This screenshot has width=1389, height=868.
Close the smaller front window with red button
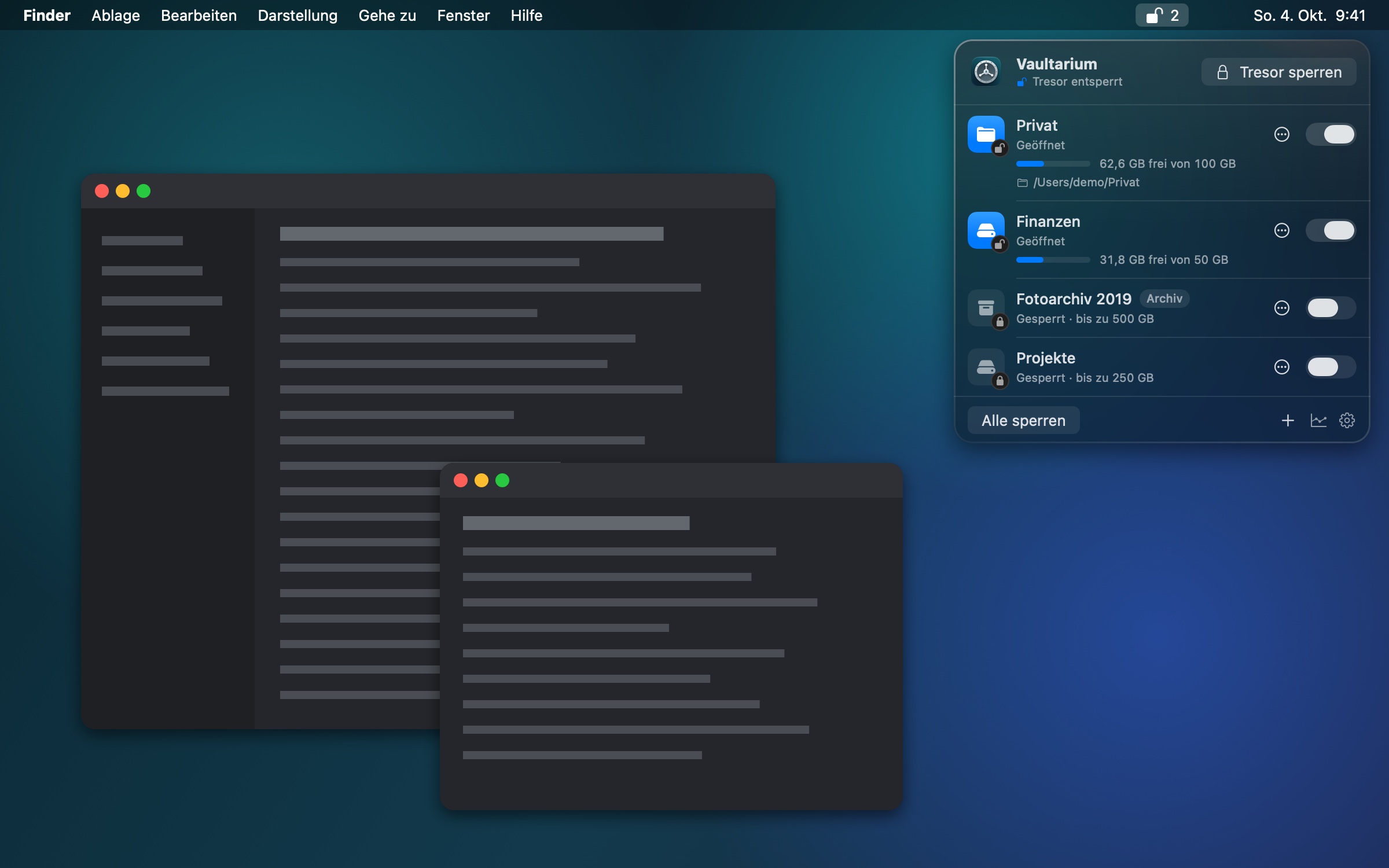pos(461,480)
